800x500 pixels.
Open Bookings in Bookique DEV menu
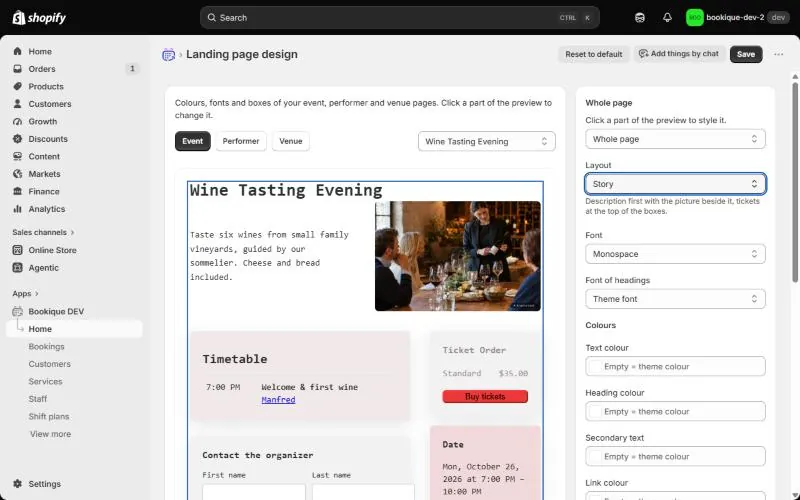(46, 346)
